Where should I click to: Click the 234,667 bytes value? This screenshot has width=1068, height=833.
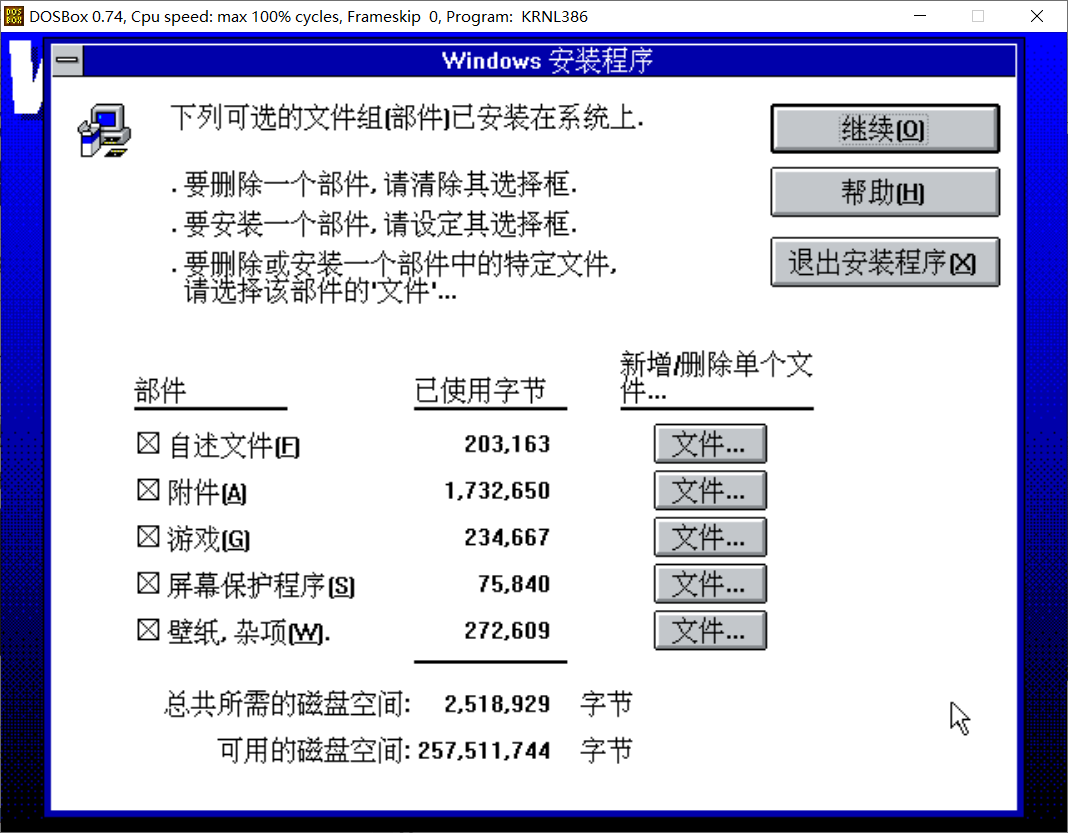pyautogui.click(x=507, y=537)
